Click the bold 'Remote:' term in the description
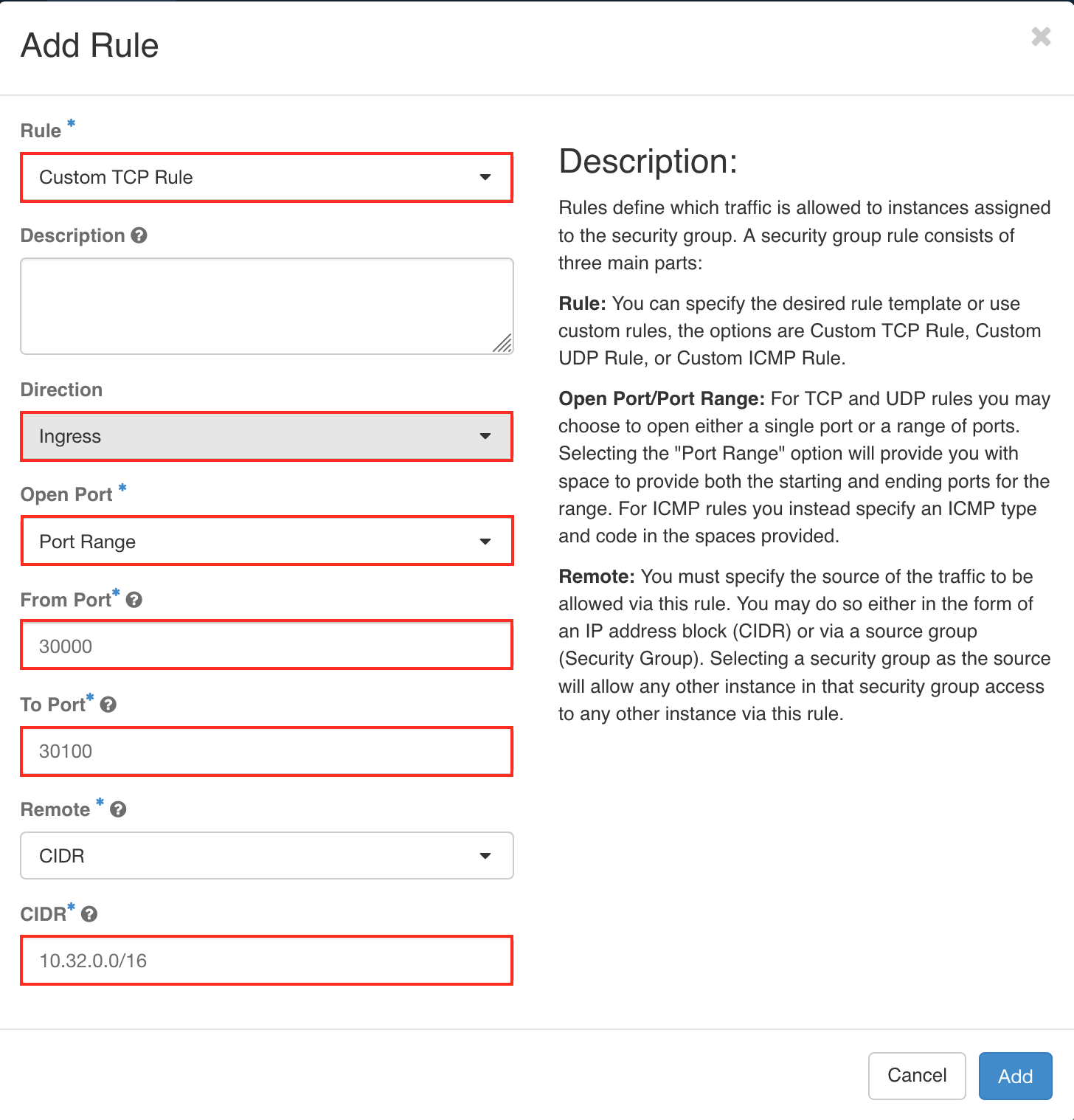 [x=596, y=576]
